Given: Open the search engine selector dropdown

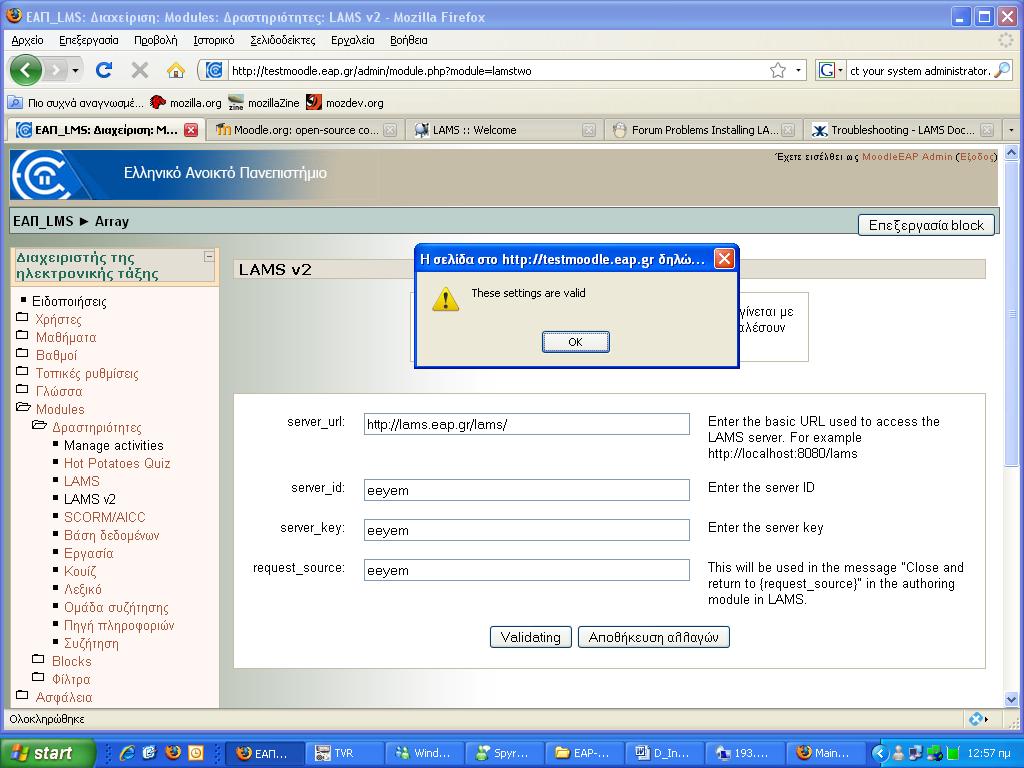Looking at the screenshot, I should (x=831, y=70).
